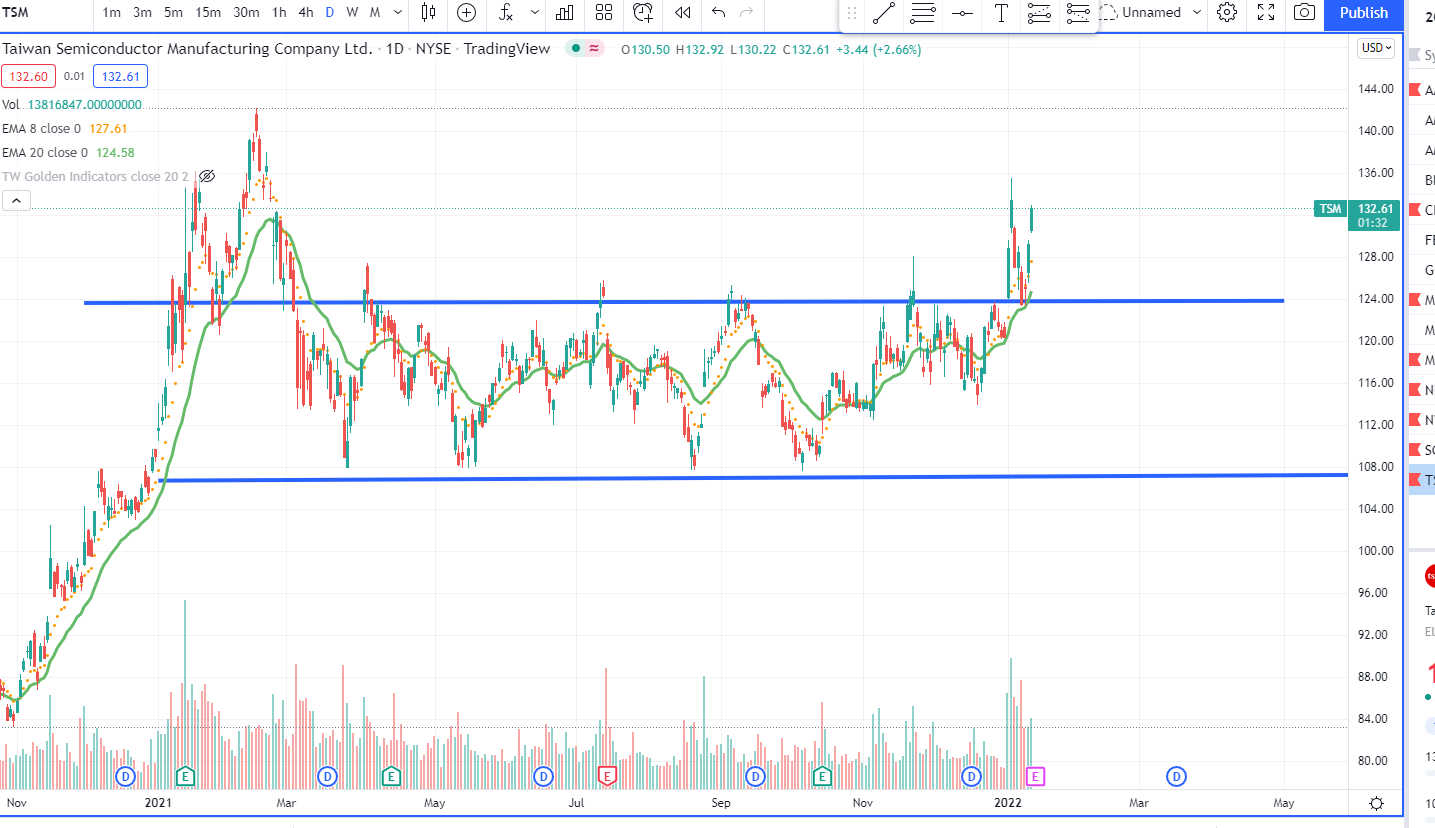
Task: Switch to the 1h interval
Action: (279, 13)
